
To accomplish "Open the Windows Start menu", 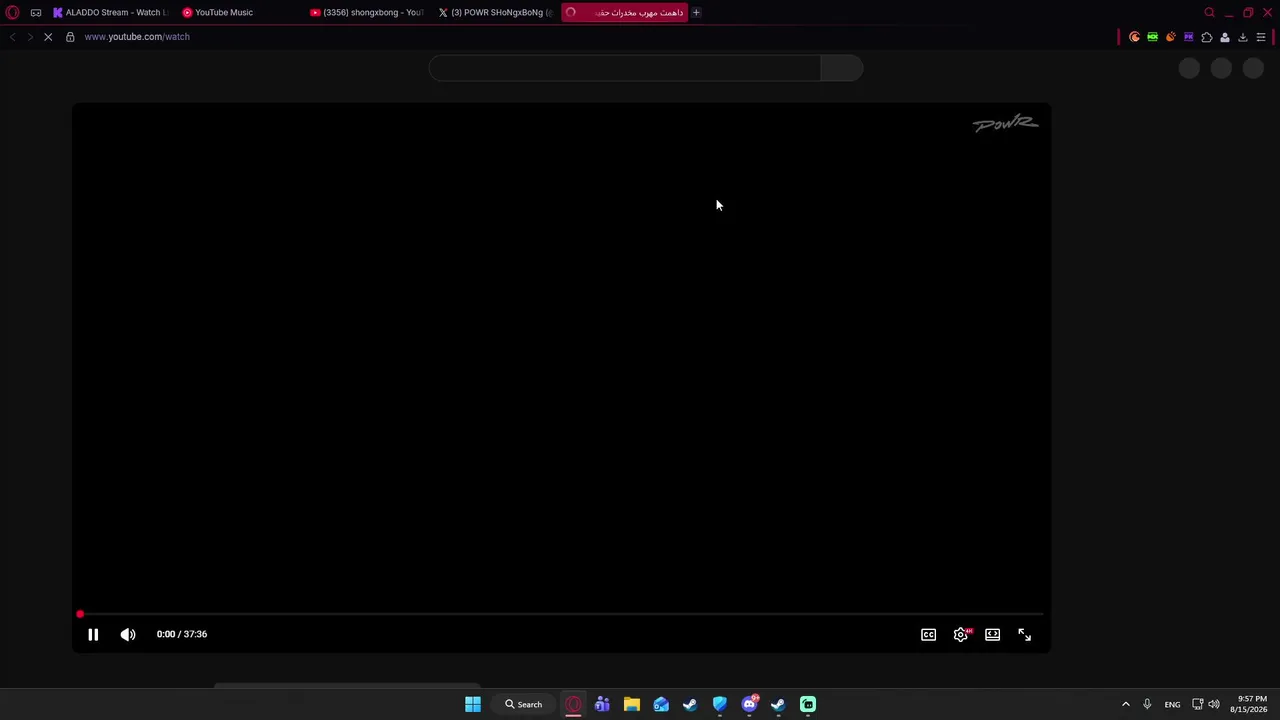I will tap(473, 704).
